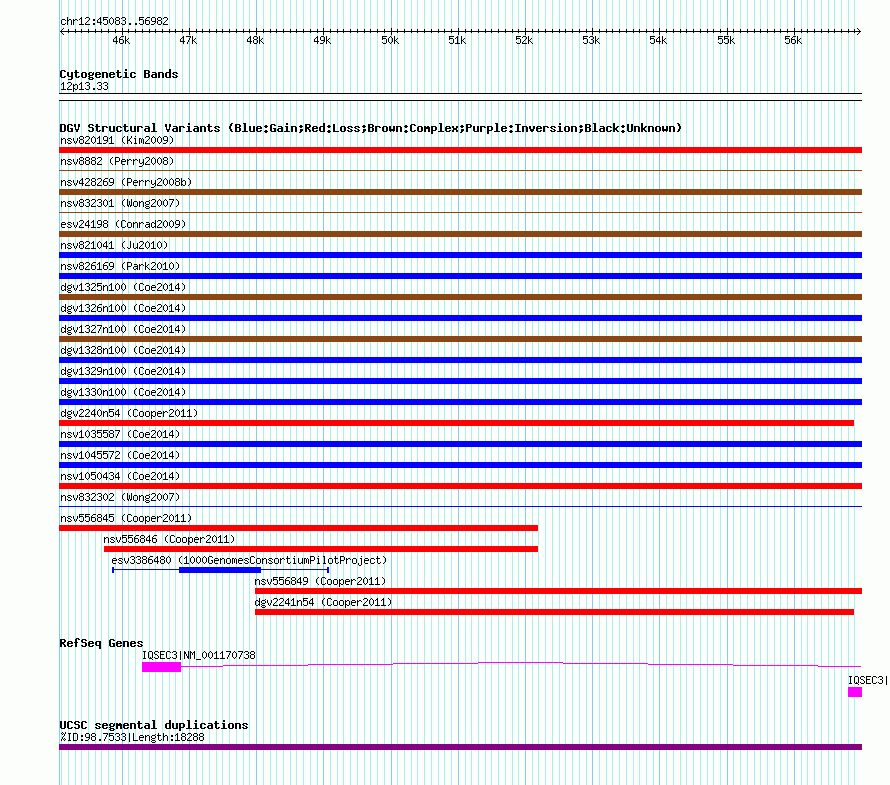
Task: Open dgv1329n100 (Coe2014) variant label
Action: pyautogui.click(x=123, y=371)
